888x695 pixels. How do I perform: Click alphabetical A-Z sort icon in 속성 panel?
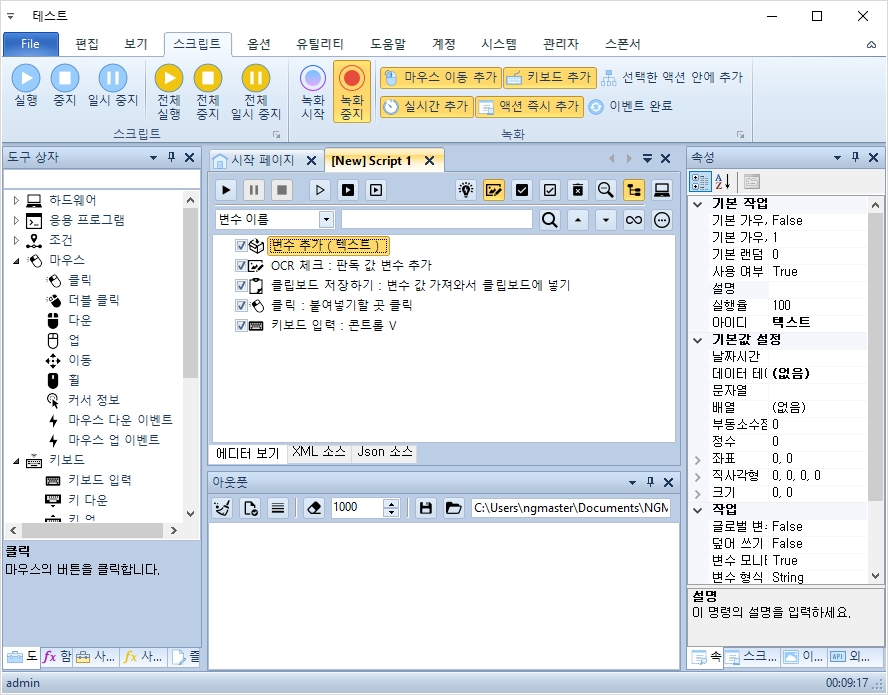coord(722,182)
